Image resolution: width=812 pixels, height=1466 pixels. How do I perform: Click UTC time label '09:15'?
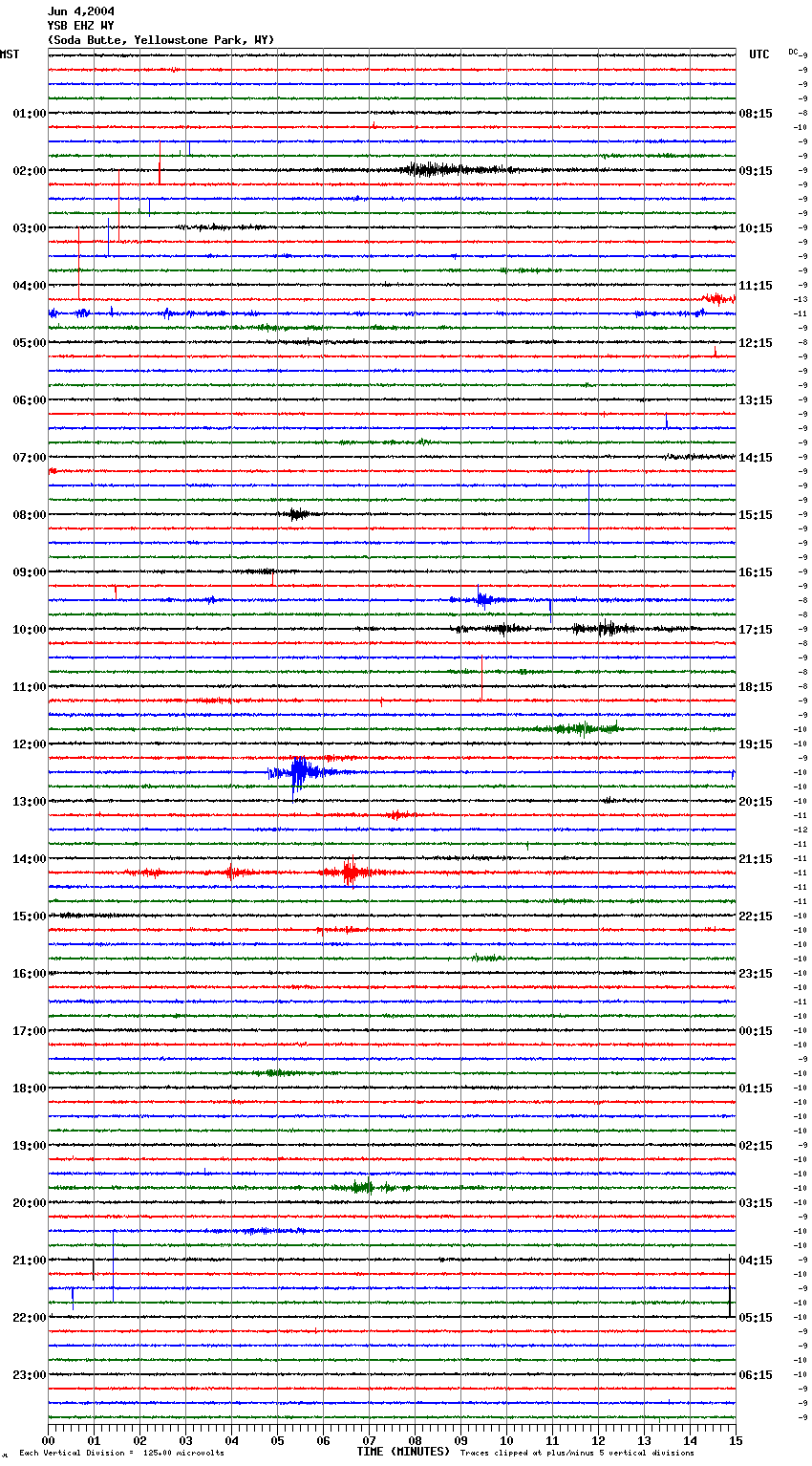point(756,171)
